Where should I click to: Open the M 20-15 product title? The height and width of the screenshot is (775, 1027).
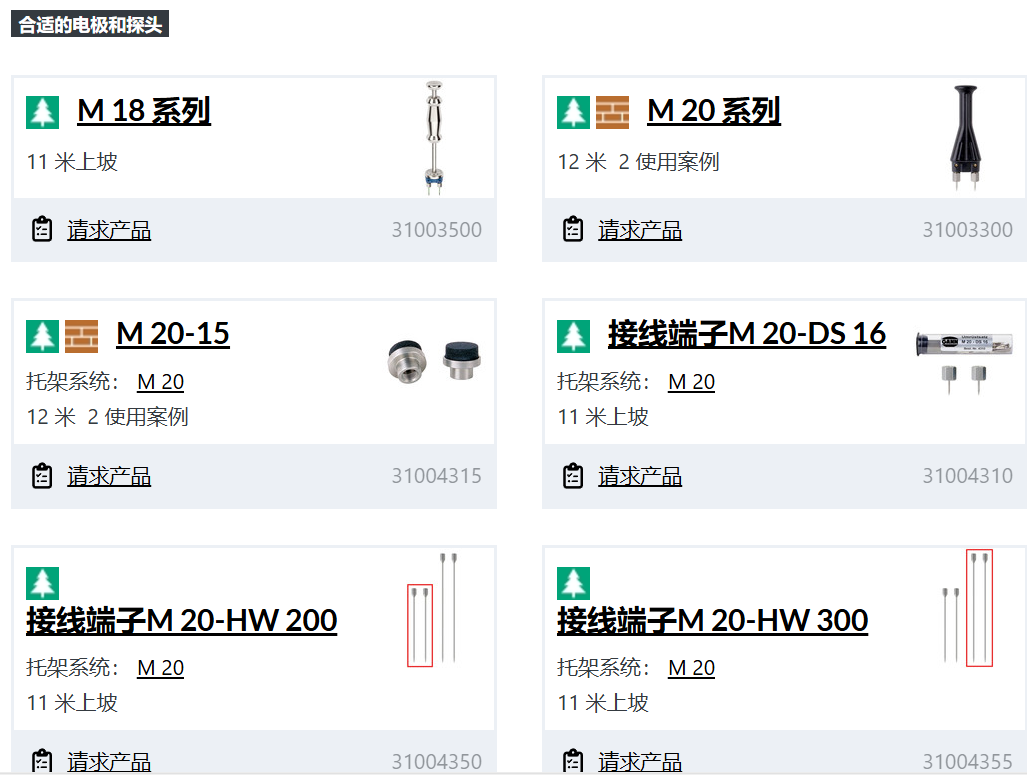pos(173,333)
